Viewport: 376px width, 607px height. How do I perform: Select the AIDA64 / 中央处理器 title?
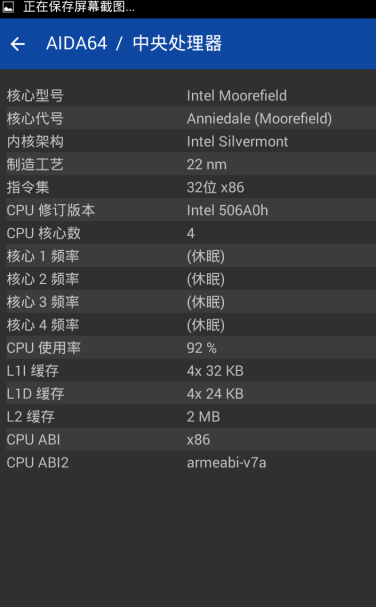134,43
